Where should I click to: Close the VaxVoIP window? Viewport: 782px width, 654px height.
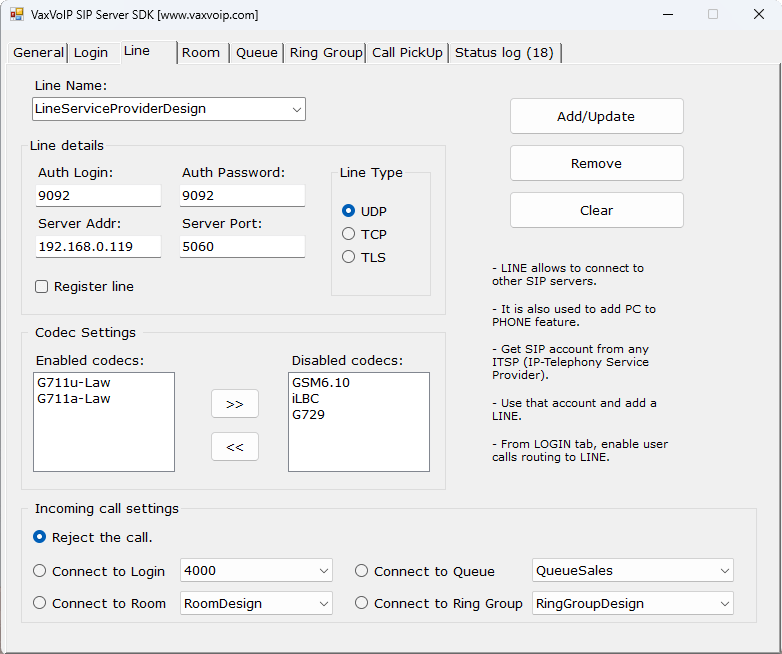tap(759, 14)
